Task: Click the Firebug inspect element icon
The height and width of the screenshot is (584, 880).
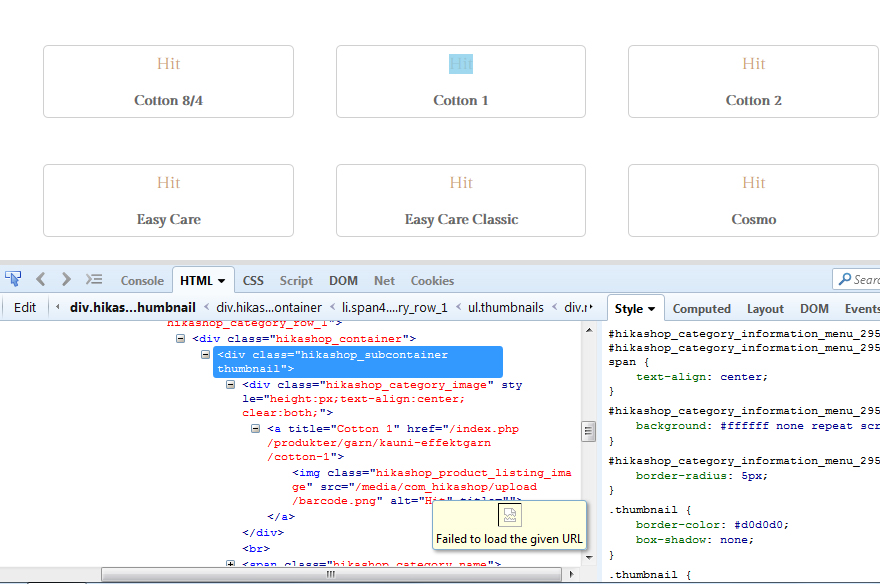Action: point(13,279)
